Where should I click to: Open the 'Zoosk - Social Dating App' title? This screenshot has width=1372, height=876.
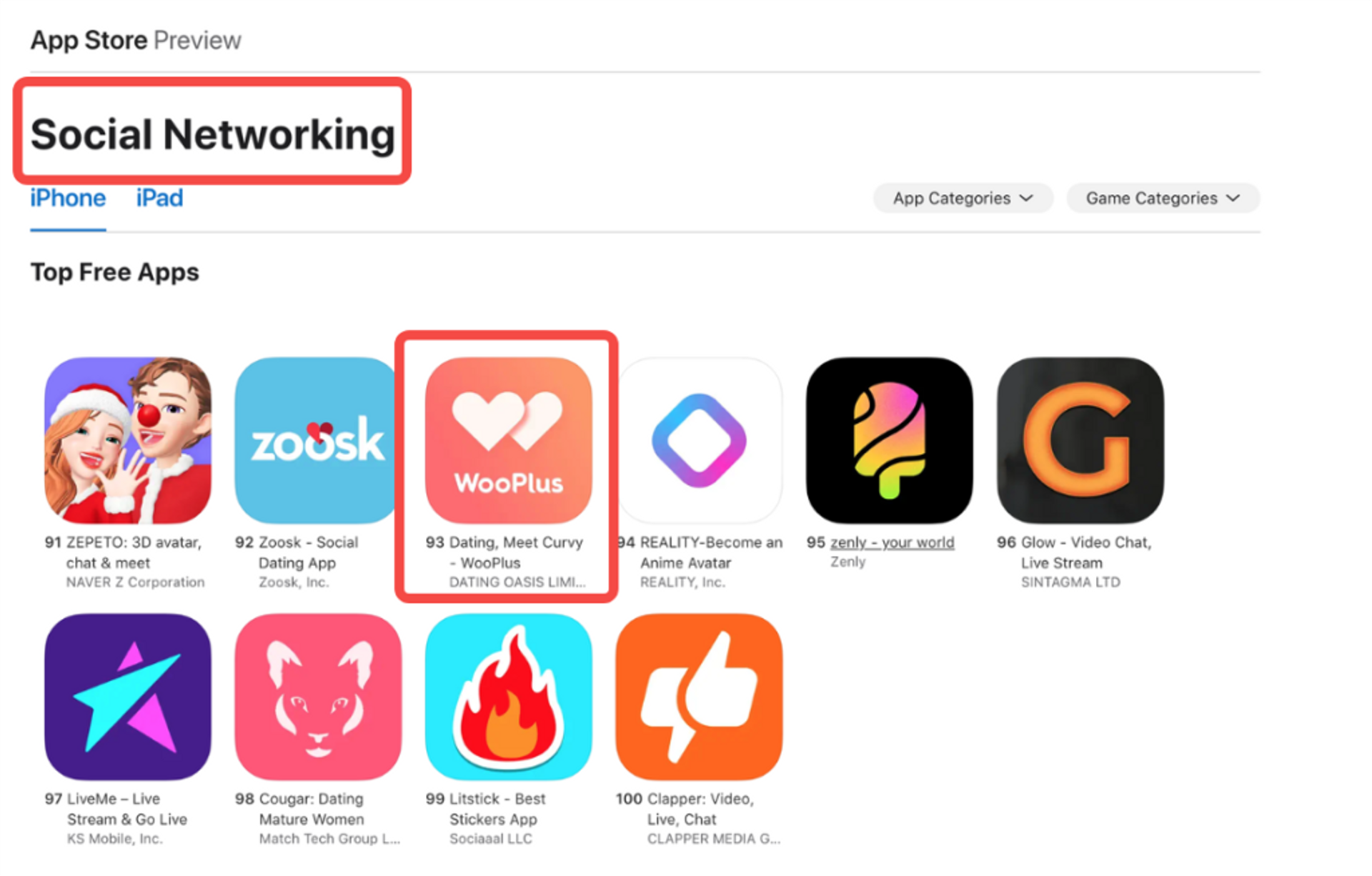click(x=308, y=552)
